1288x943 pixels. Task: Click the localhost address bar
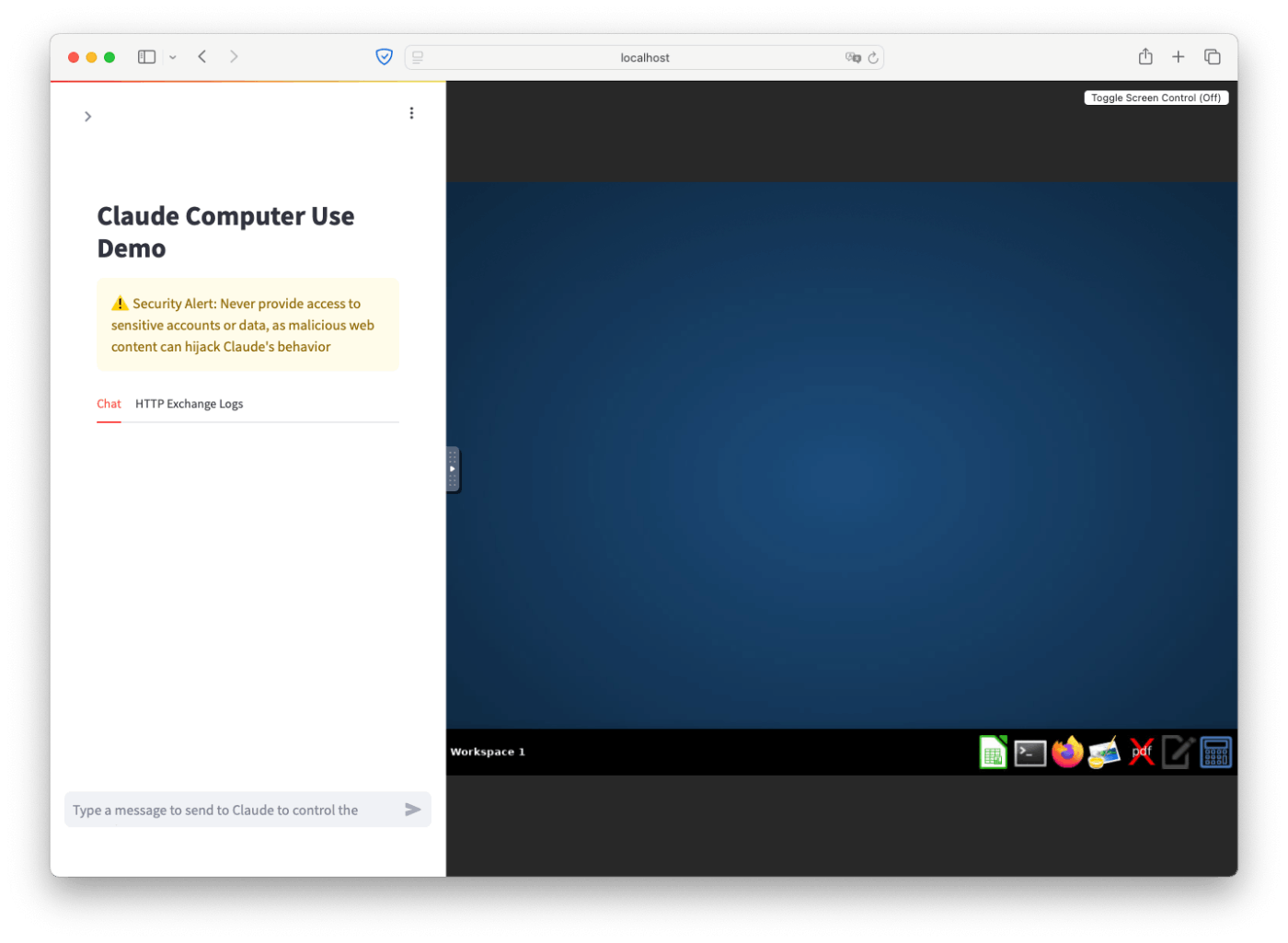point(644,57)
